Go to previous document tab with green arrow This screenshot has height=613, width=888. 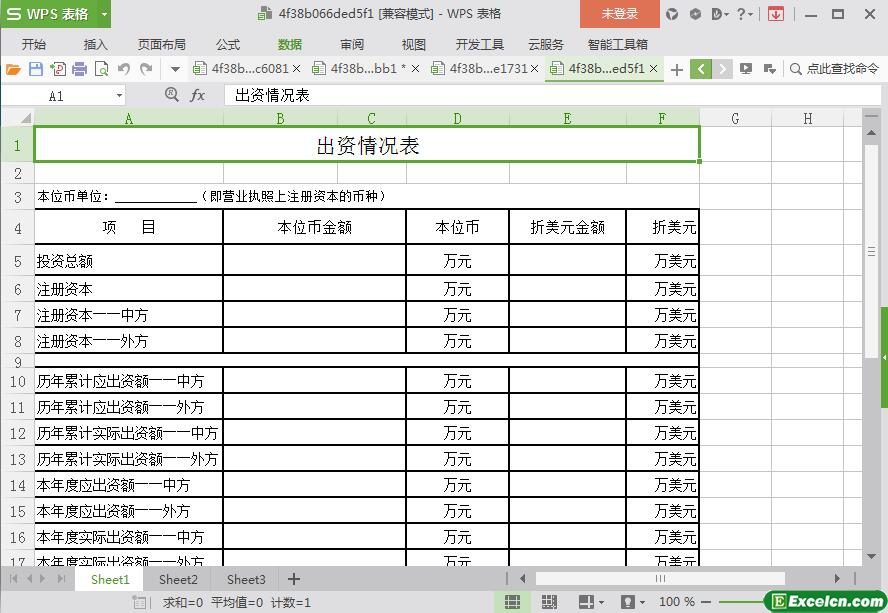click(701, 69)
